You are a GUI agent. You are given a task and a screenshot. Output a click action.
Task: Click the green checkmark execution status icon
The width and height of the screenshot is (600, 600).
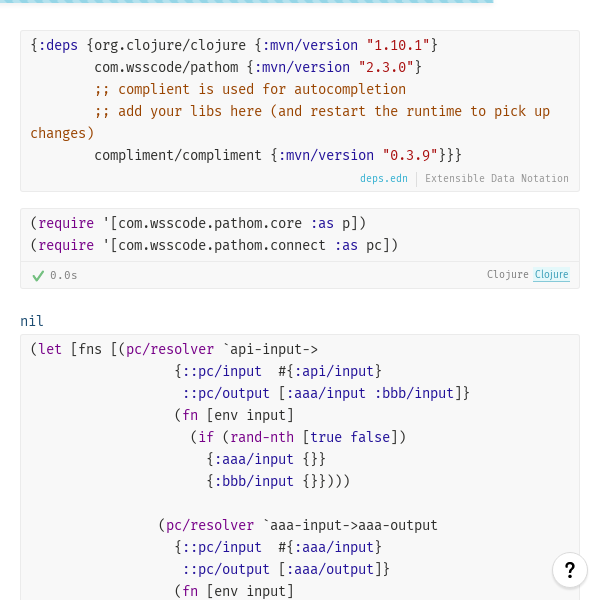[38, 276]
